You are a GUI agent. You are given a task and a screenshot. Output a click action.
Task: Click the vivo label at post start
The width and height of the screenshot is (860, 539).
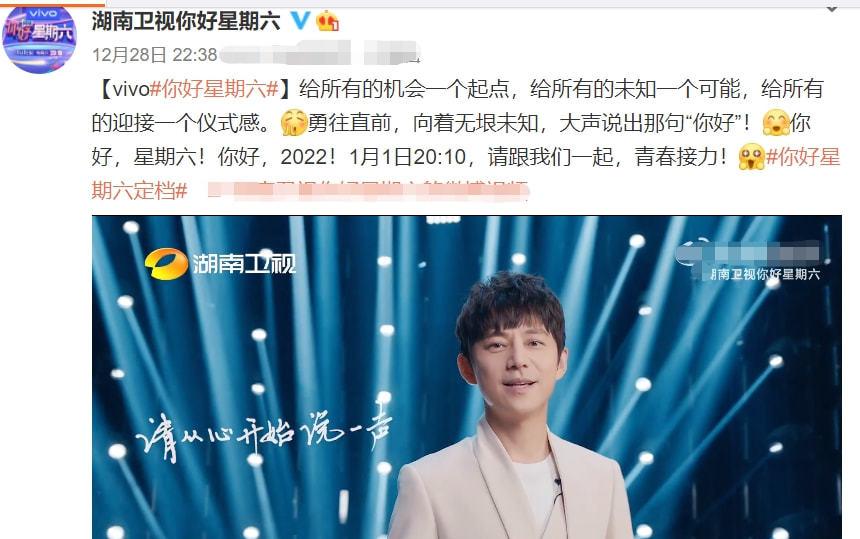click(x=131, y=89)
